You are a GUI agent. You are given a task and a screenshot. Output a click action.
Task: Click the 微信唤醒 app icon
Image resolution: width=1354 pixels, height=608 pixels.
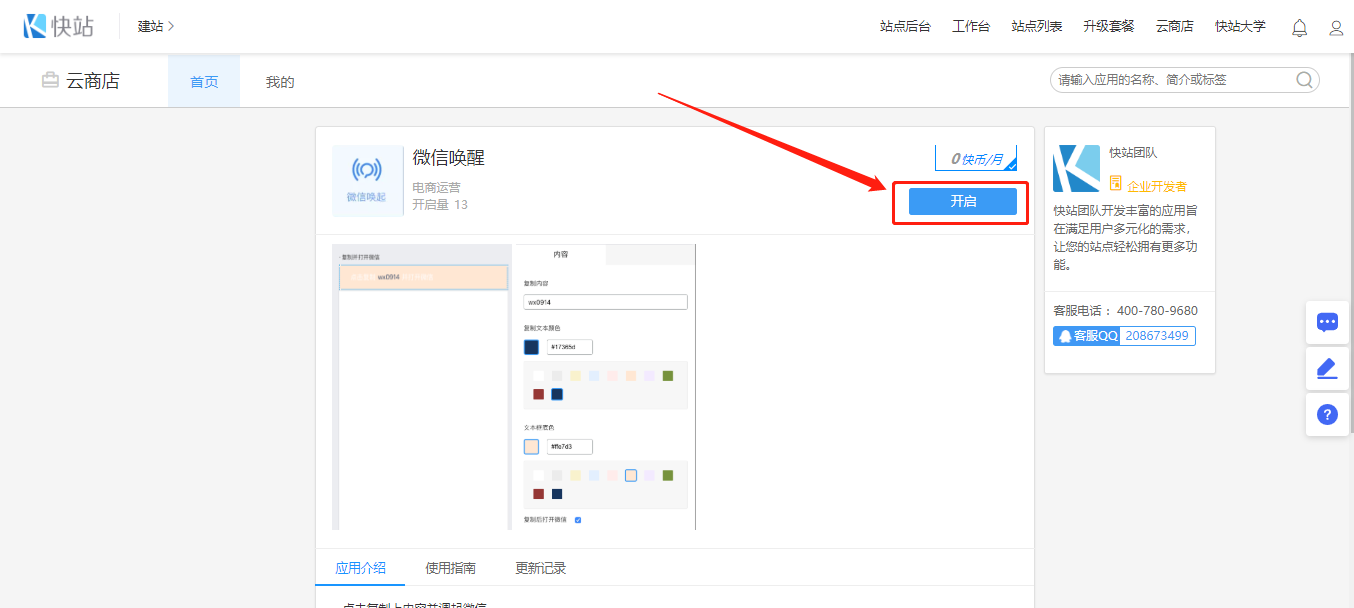click(366, 180)
